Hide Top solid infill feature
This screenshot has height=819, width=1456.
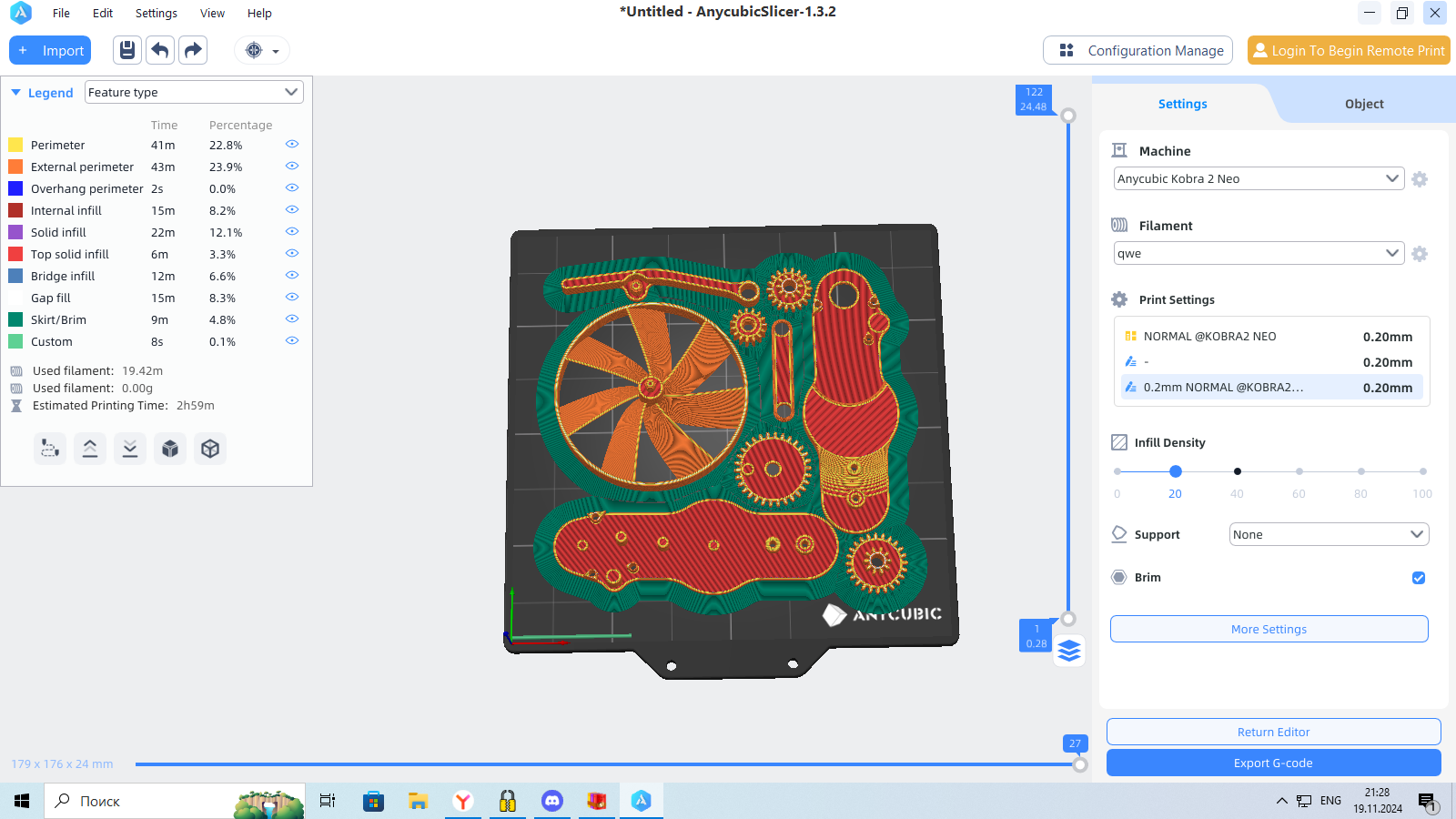pyautogui.click(x=292, y=253)
